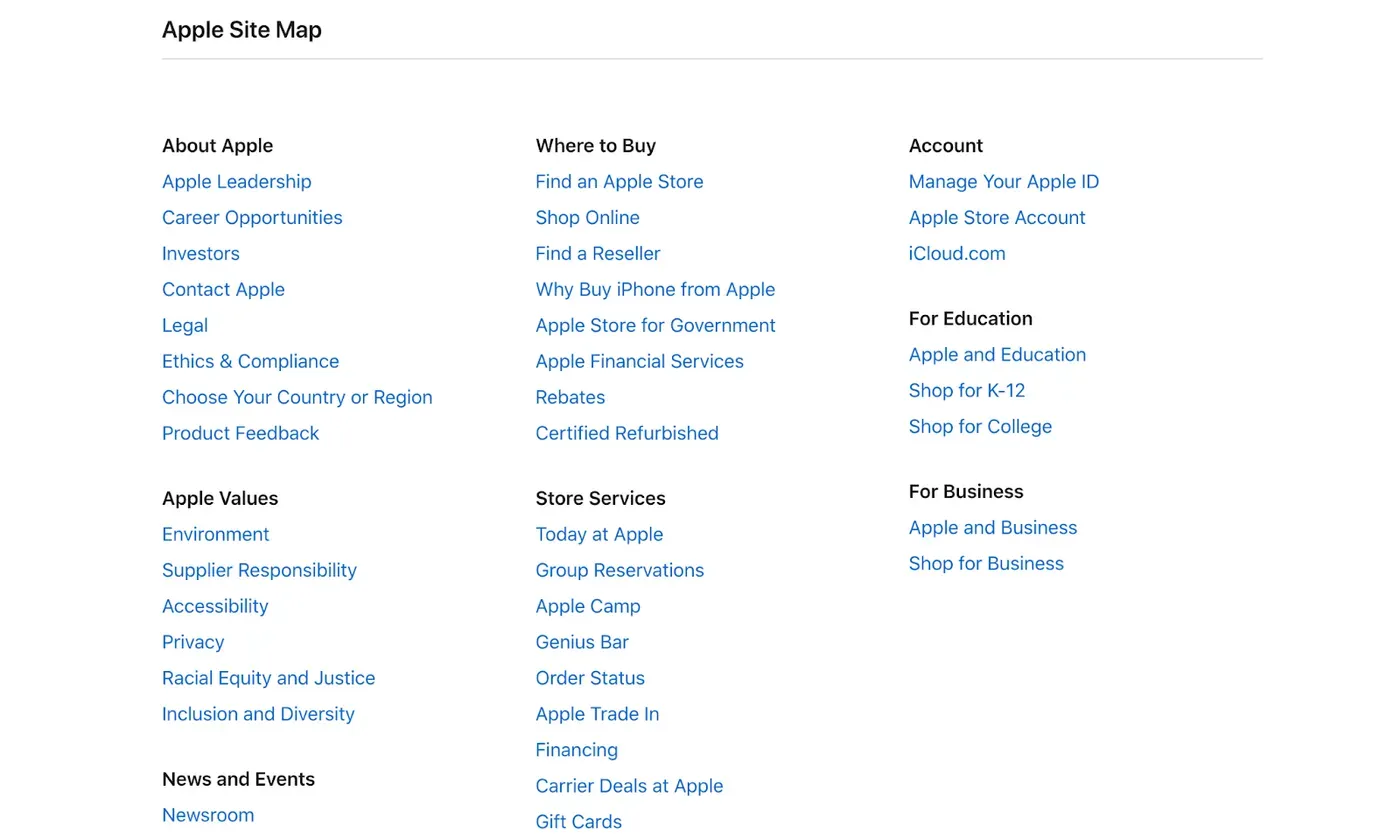Screen dimensions: 1400x839
Task: Open Apple and Education link
Action: pyautogui.click(x=997, y=354)
